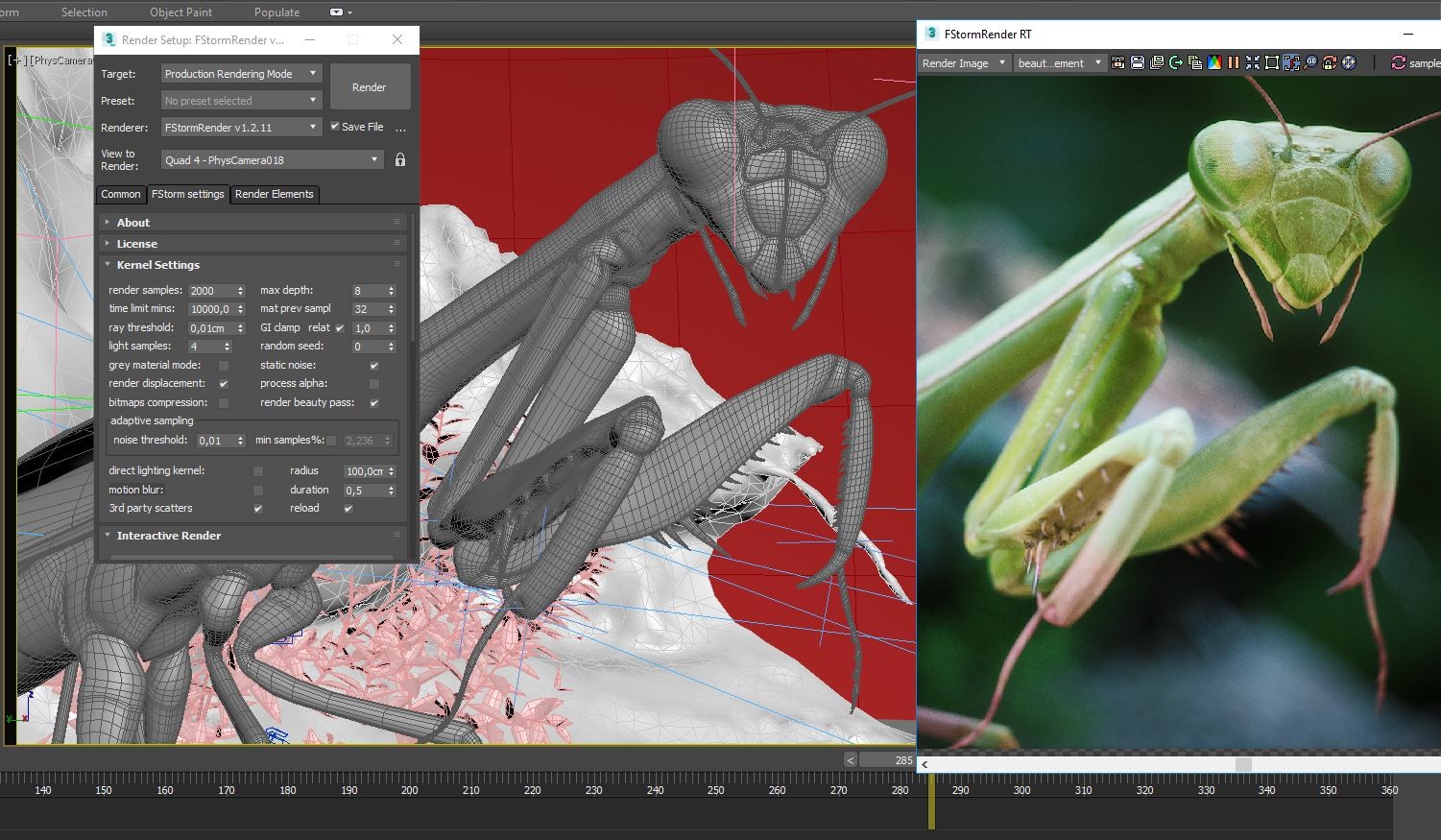Screen dimensions: 1441x840
Task: Open the Object Paint ribbon tab
Action: (x=180, y=12)
